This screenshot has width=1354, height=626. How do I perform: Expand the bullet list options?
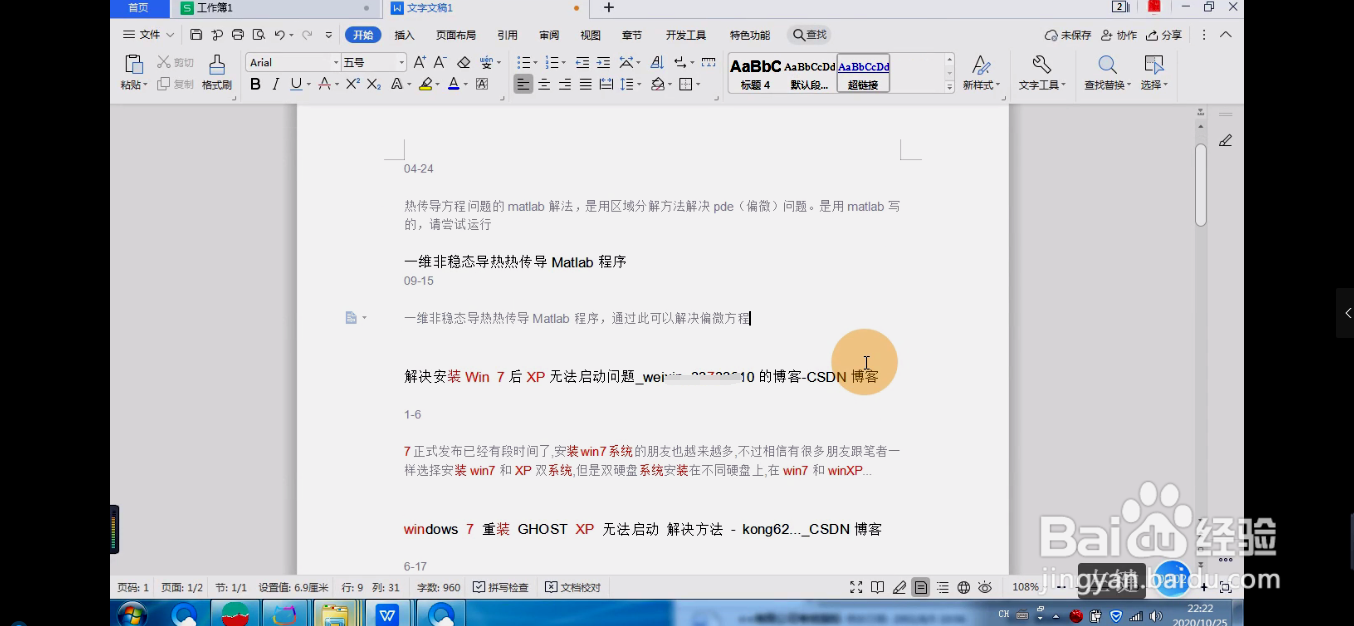point(534,62)
